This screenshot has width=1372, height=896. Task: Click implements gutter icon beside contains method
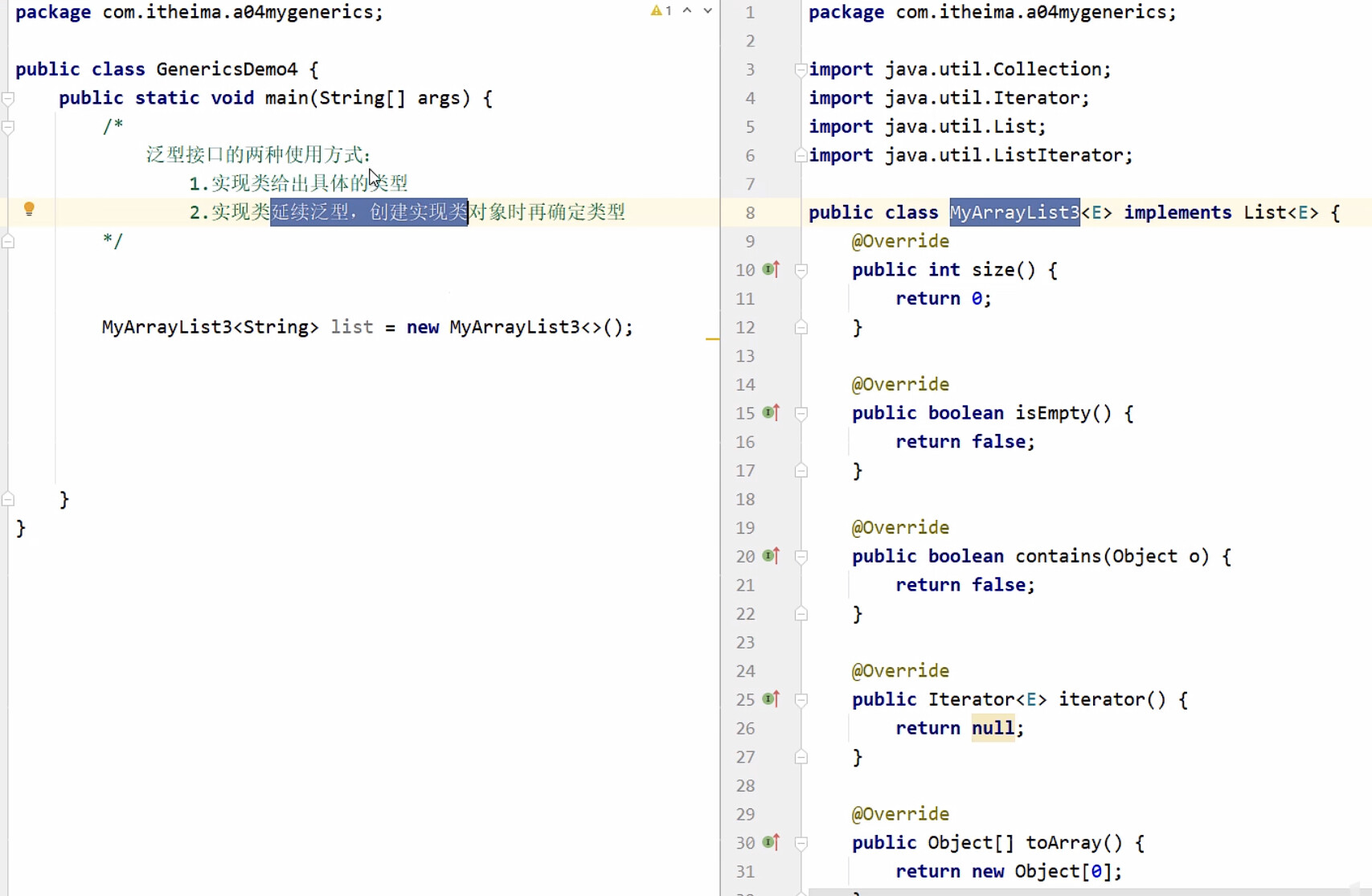click(x=771, y=555)
